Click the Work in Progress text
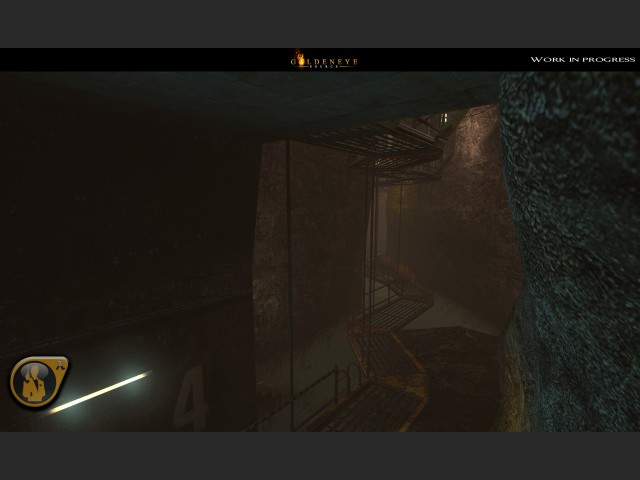 tap(582, 60)
